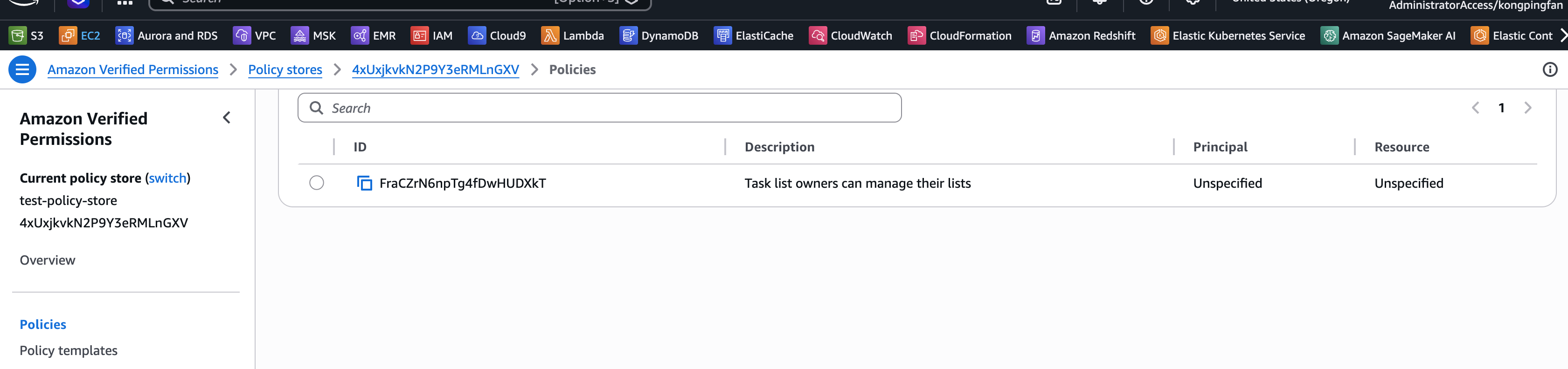
Task: Open Policies in the side navigation
Action: 43,324
